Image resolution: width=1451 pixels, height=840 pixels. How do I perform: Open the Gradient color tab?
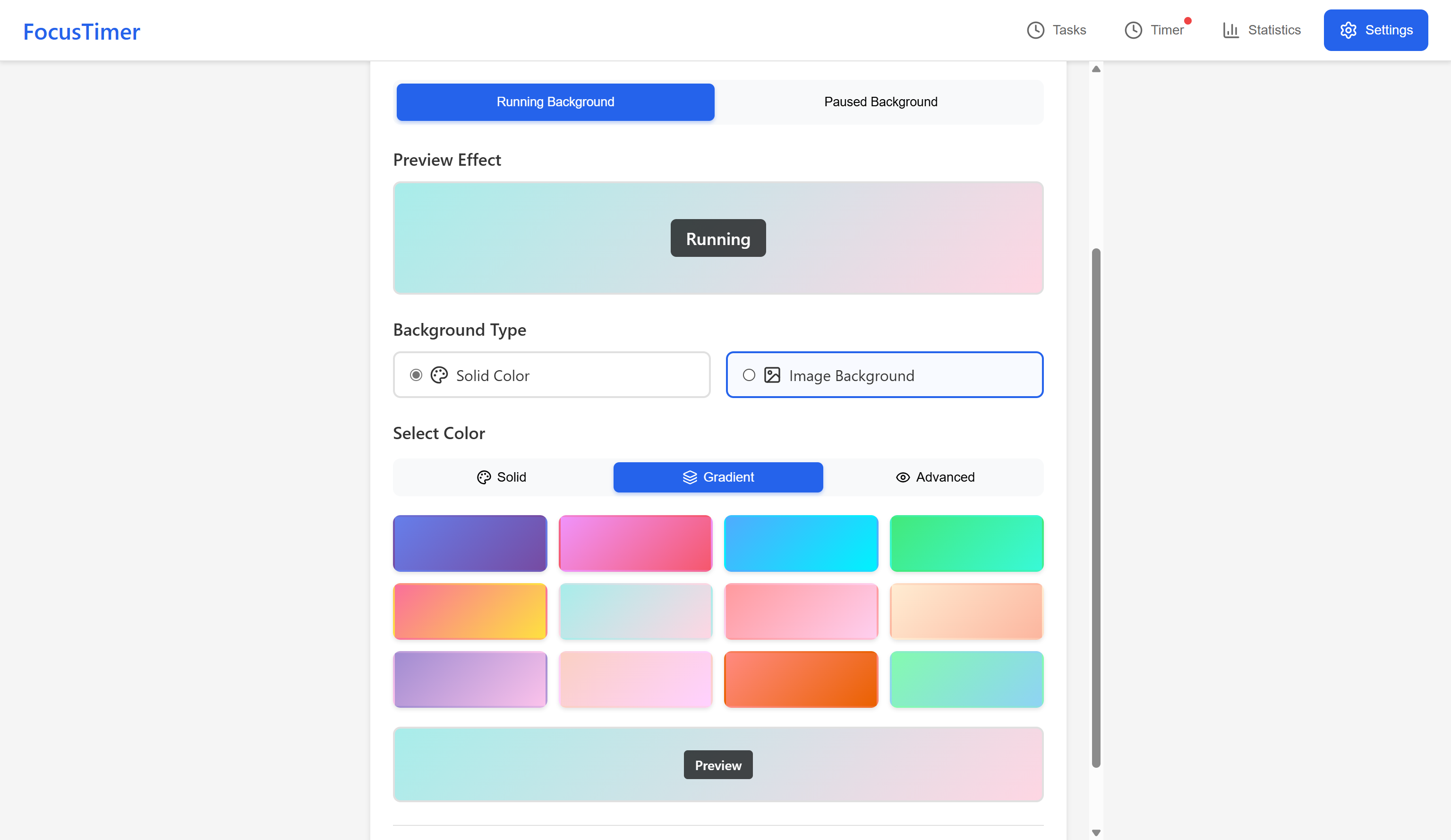coord(718,477)
